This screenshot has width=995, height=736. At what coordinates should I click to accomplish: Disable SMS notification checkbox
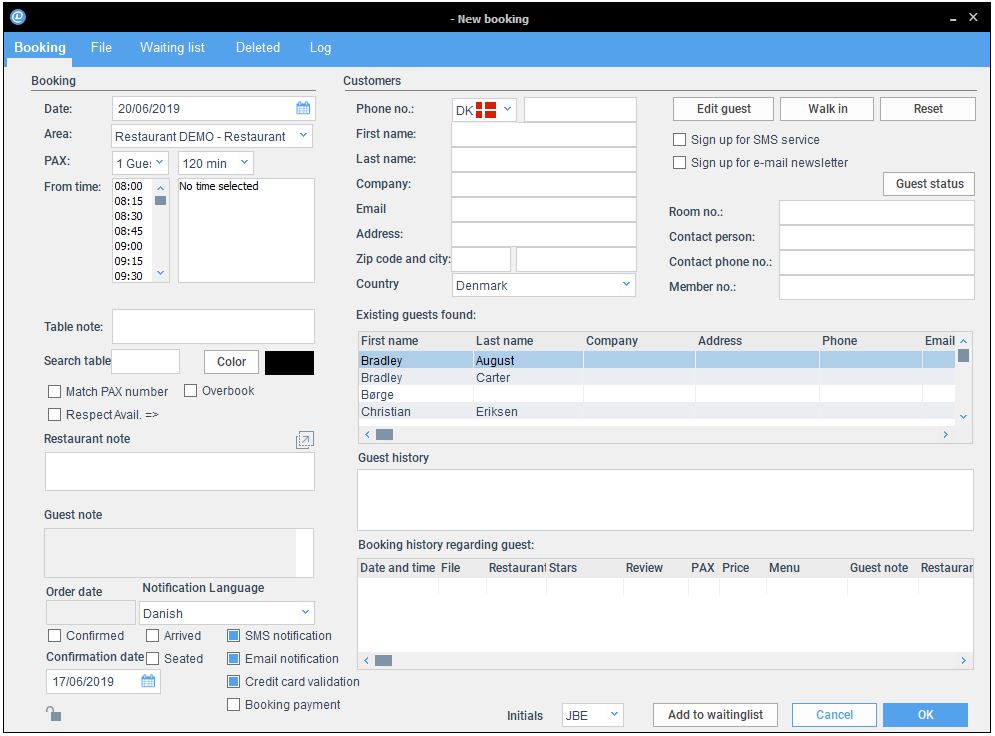[234, 635]
